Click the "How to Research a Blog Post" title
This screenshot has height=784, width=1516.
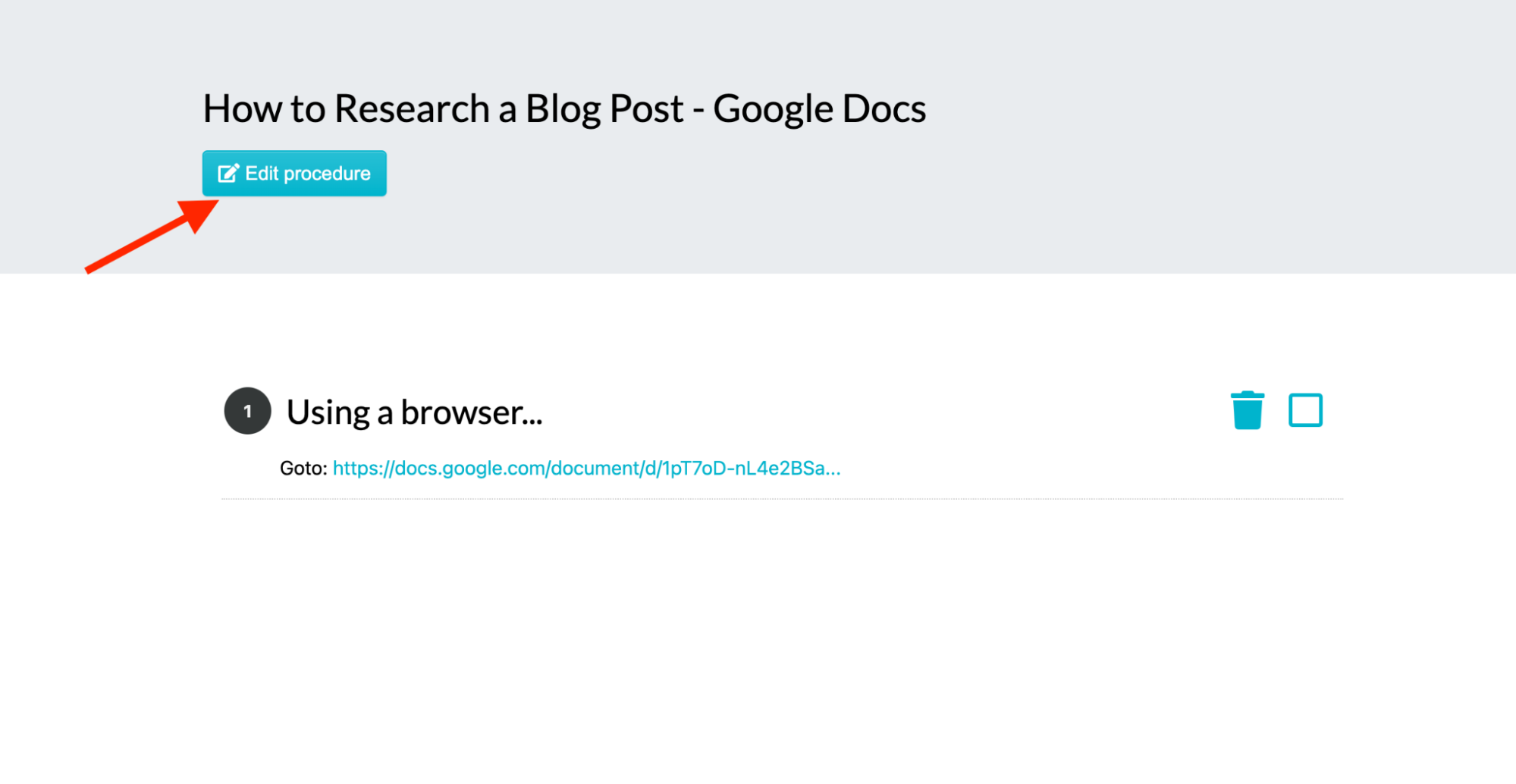443,108
